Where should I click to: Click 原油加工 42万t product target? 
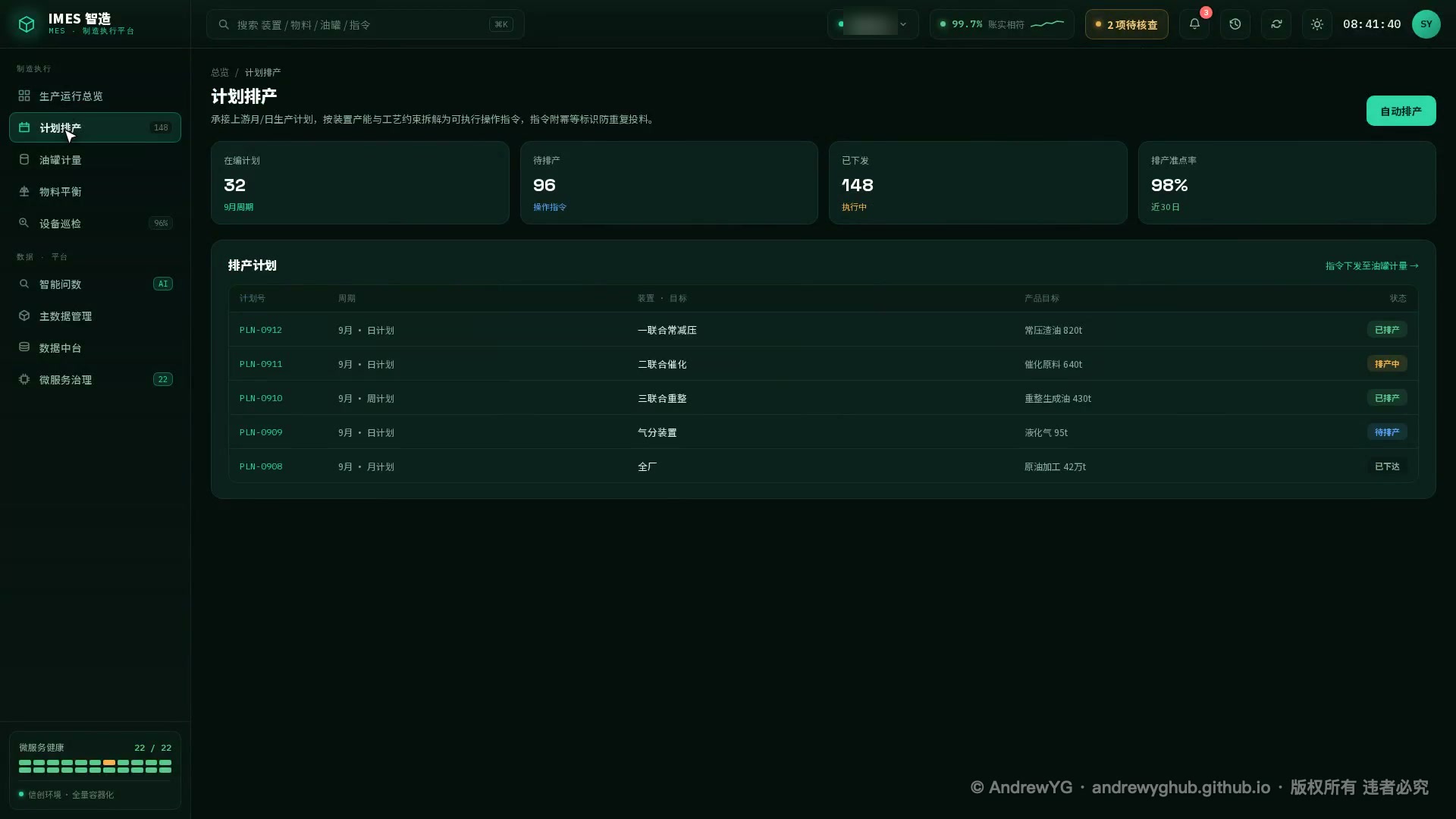click(1055, 466)
